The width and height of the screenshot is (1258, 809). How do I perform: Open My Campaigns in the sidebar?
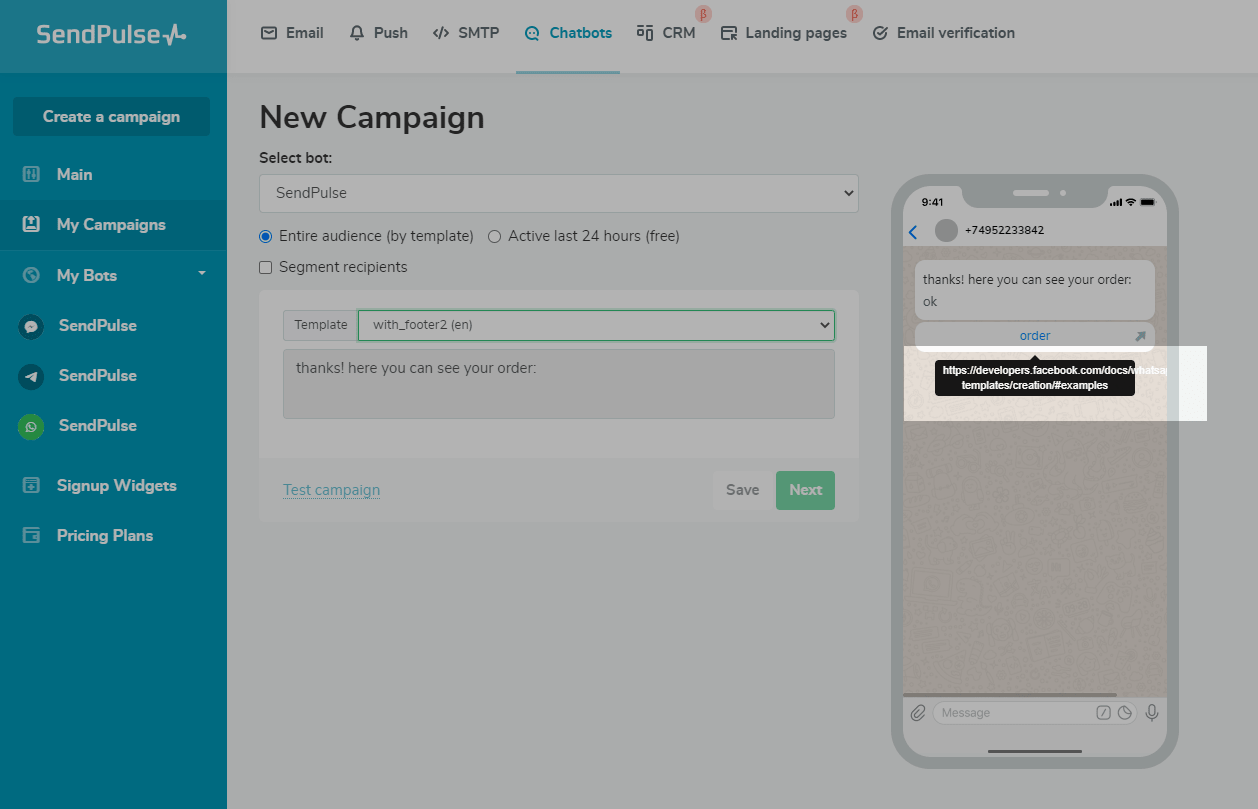tap(111, 224)
